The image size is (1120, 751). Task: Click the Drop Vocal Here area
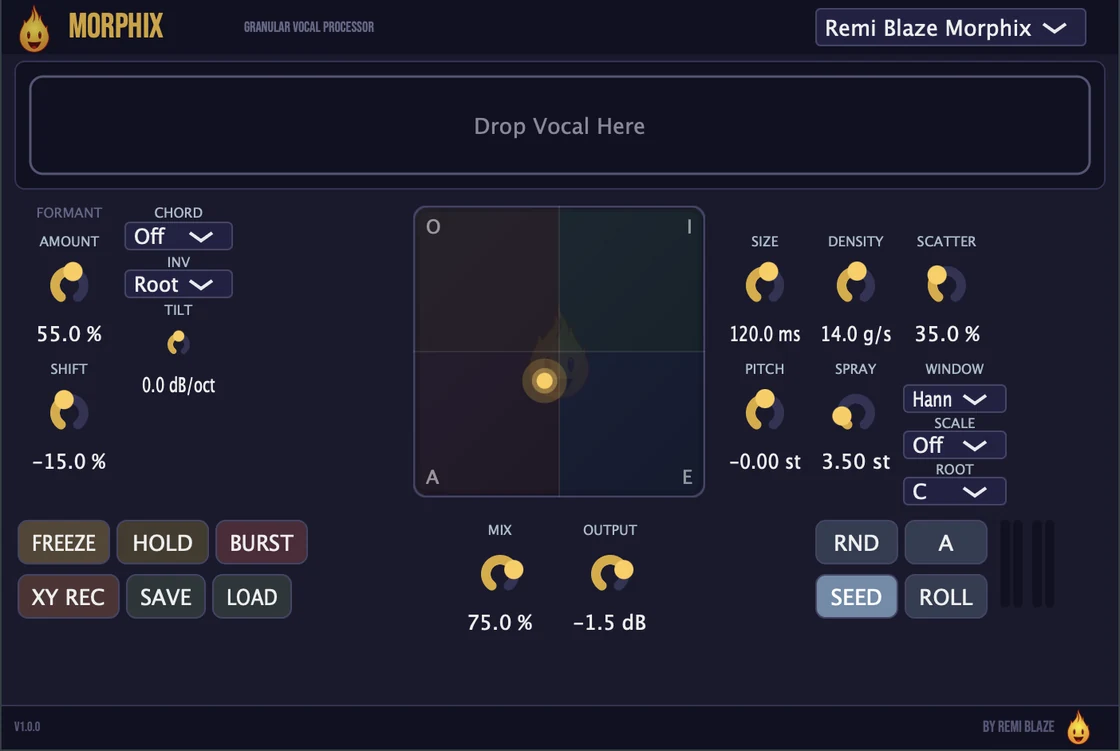pyautogui.click(x=559, y=126)
